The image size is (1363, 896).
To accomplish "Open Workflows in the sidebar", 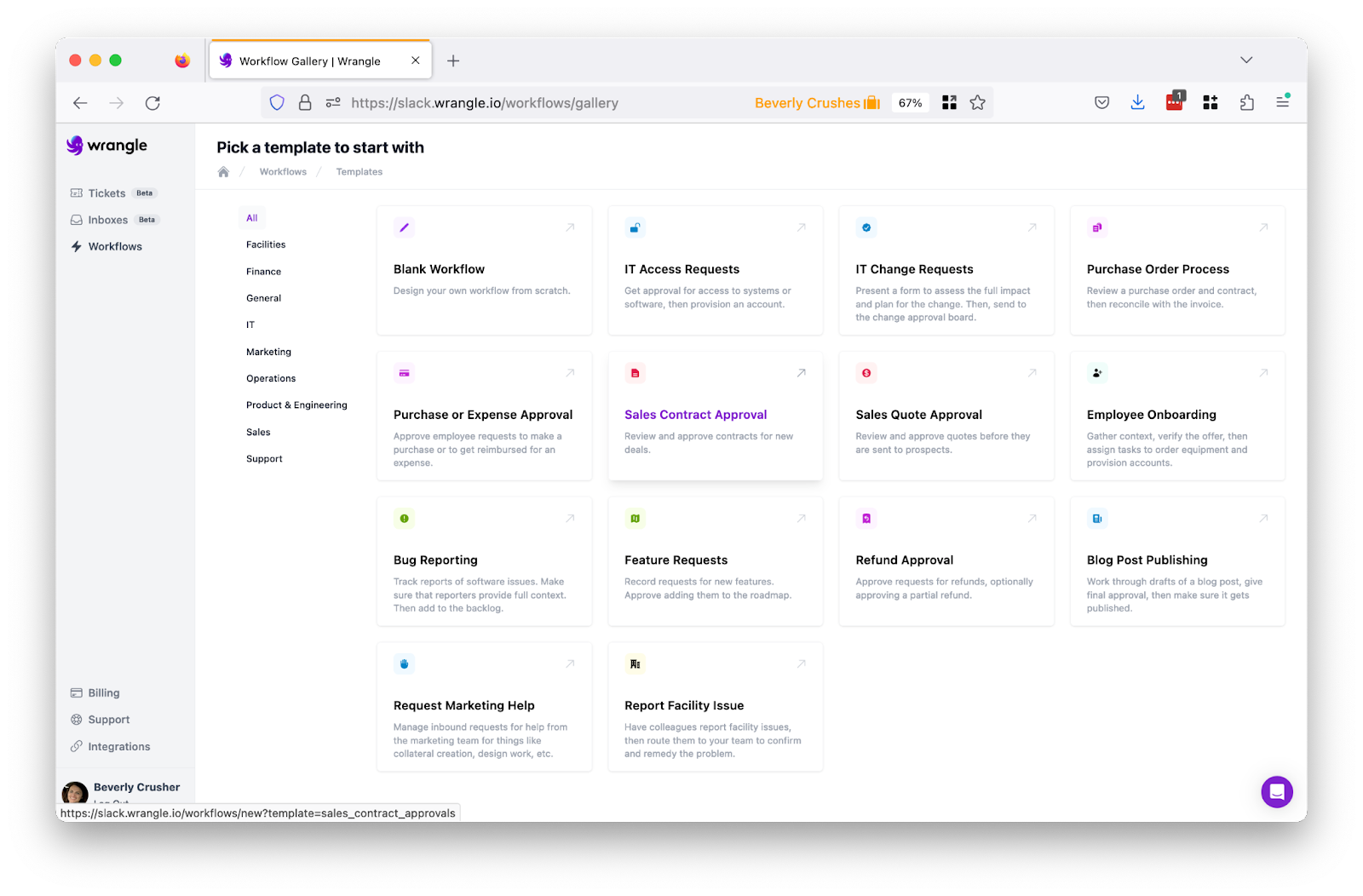I will click(106, 246).
